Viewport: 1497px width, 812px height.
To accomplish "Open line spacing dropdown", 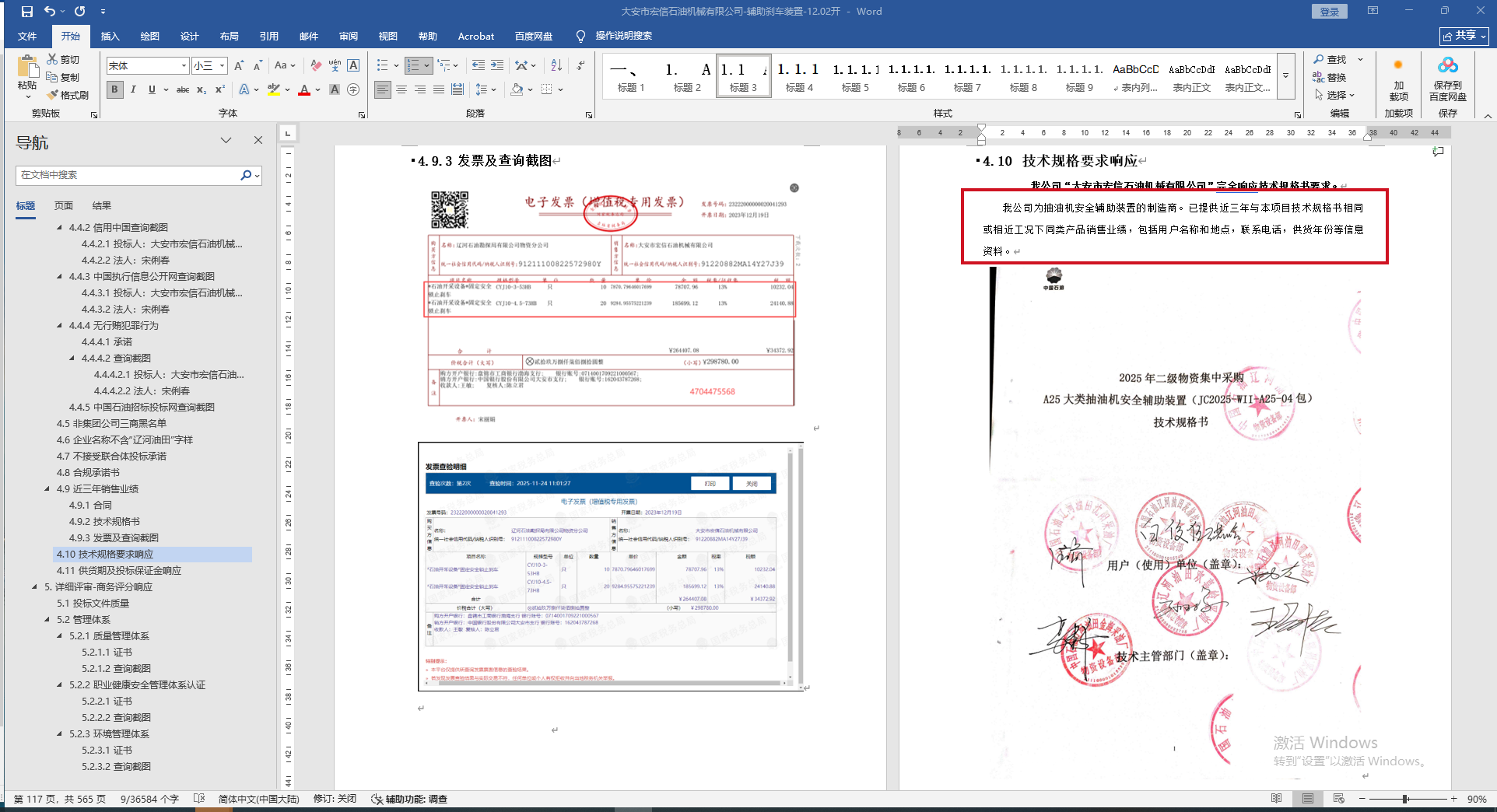I will [486, 89].
